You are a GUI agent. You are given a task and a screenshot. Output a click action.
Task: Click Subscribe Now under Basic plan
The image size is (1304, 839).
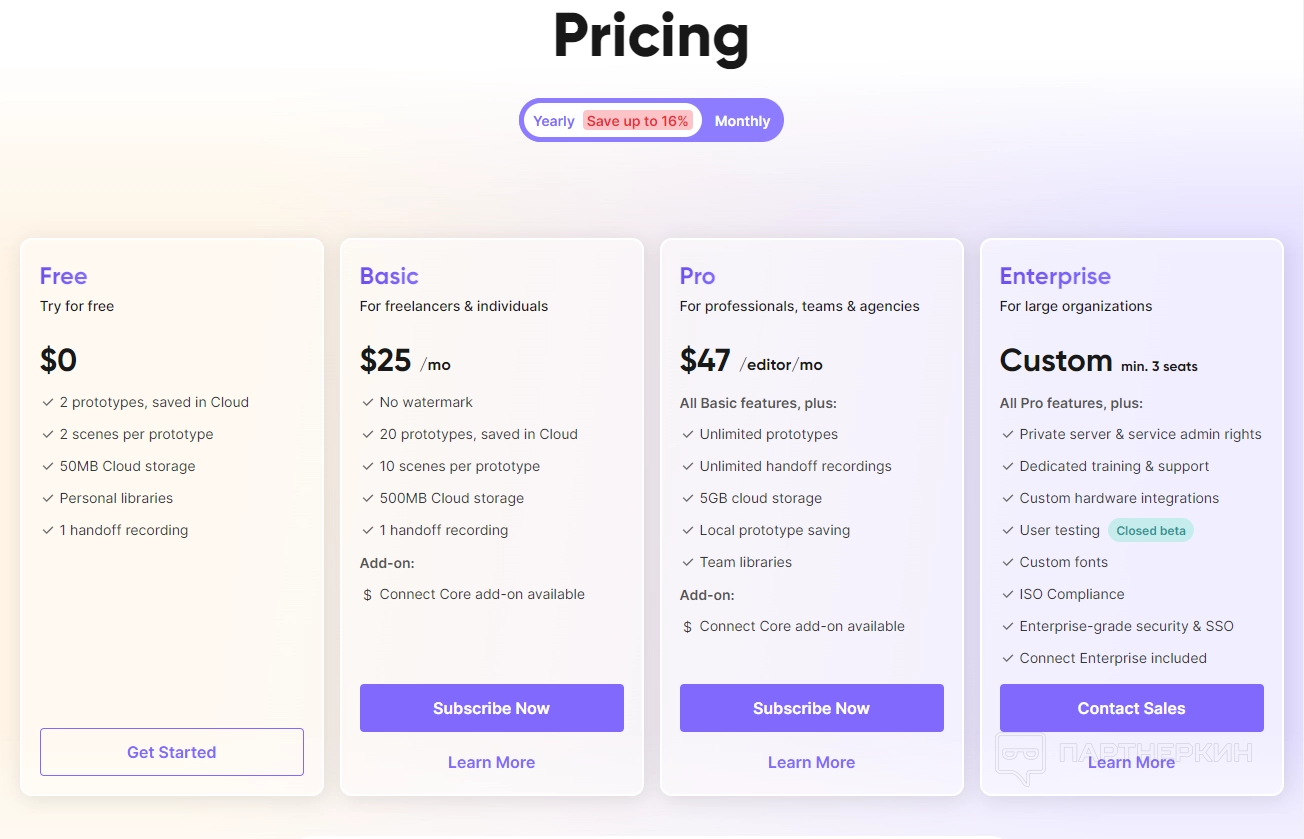point(491,708)
